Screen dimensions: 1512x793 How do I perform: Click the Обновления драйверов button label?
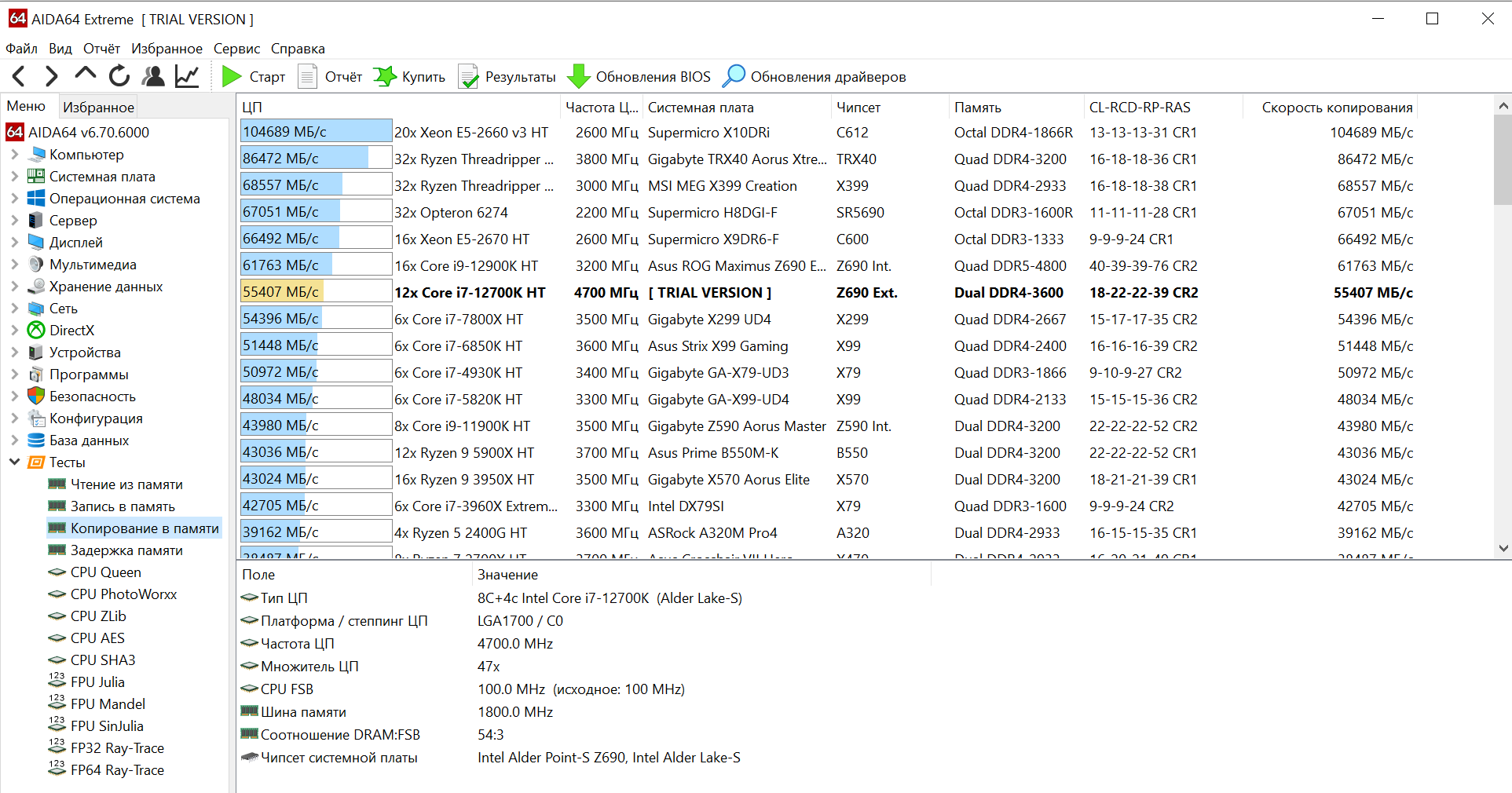point(828,77)
